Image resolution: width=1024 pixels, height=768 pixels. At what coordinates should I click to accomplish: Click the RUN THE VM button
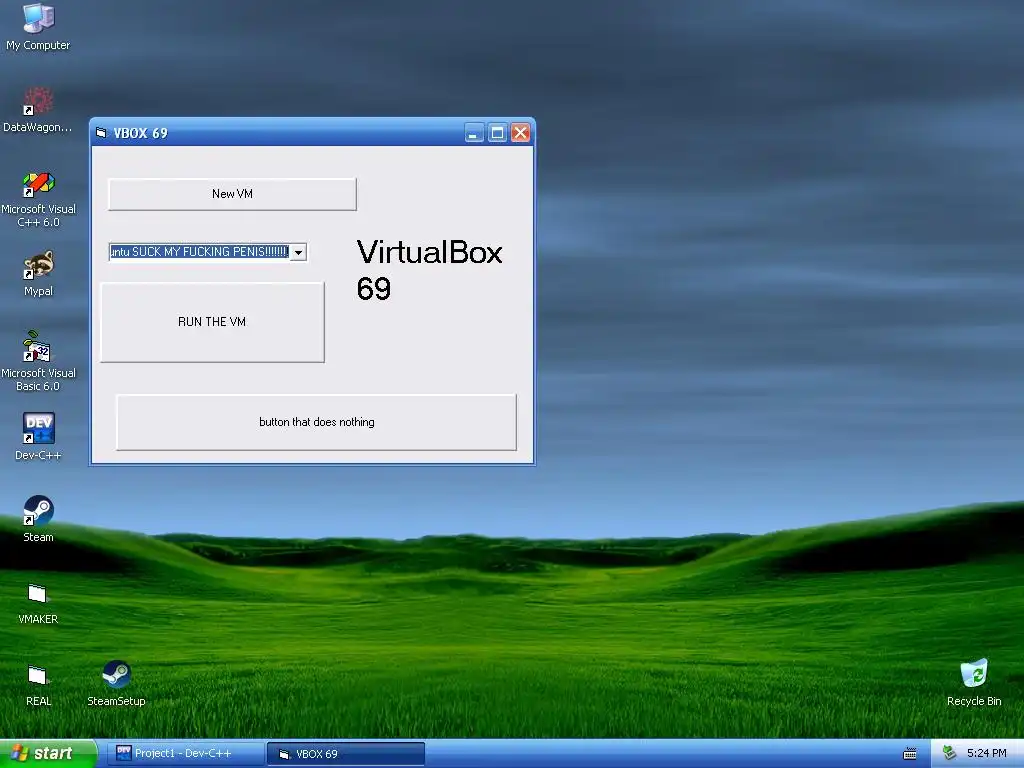pyautogui.click(x=212, y=322)
